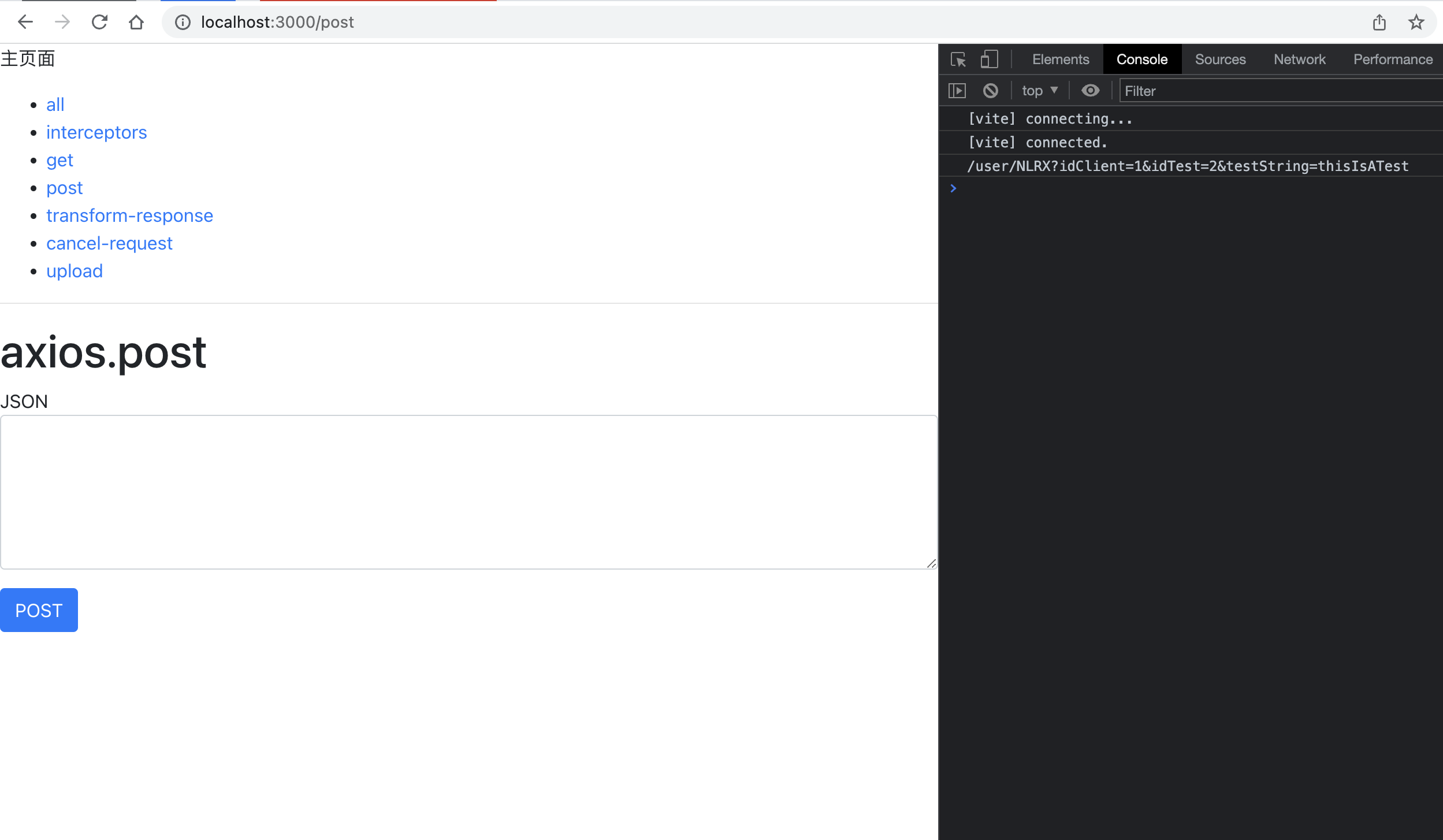Image resolution: width=1443 pixels, height=840 pixels.
Task: Click inside the JSON textarea
Action: (x=468, y=492)
